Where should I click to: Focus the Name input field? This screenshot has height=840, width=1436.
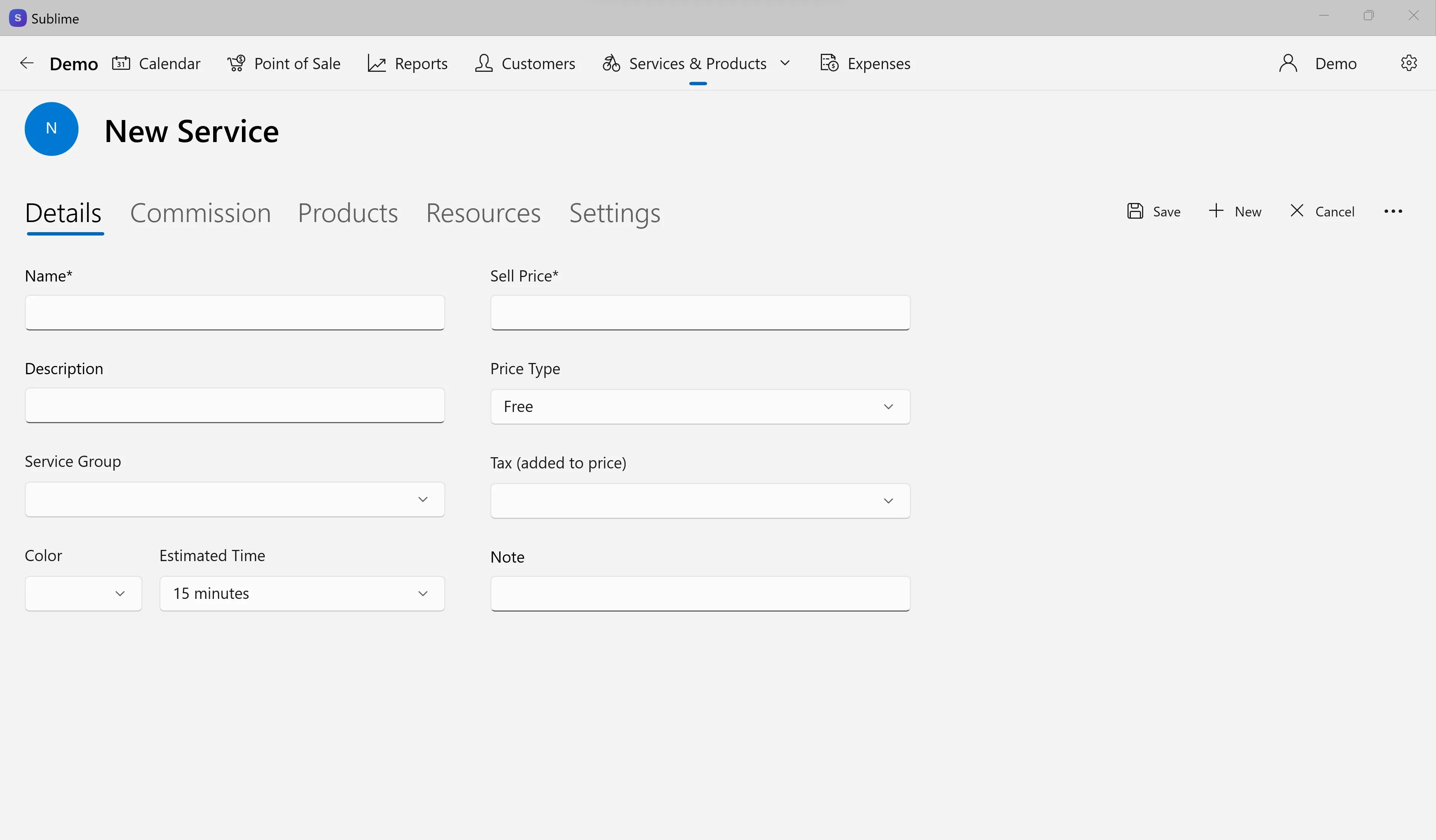point(234,312)
